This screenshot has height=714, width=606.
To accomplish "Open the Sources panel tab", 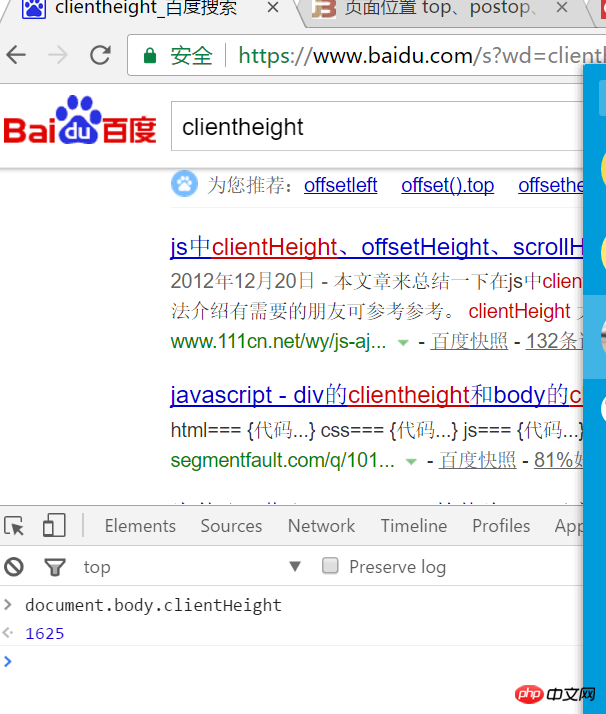I will 231,526.
